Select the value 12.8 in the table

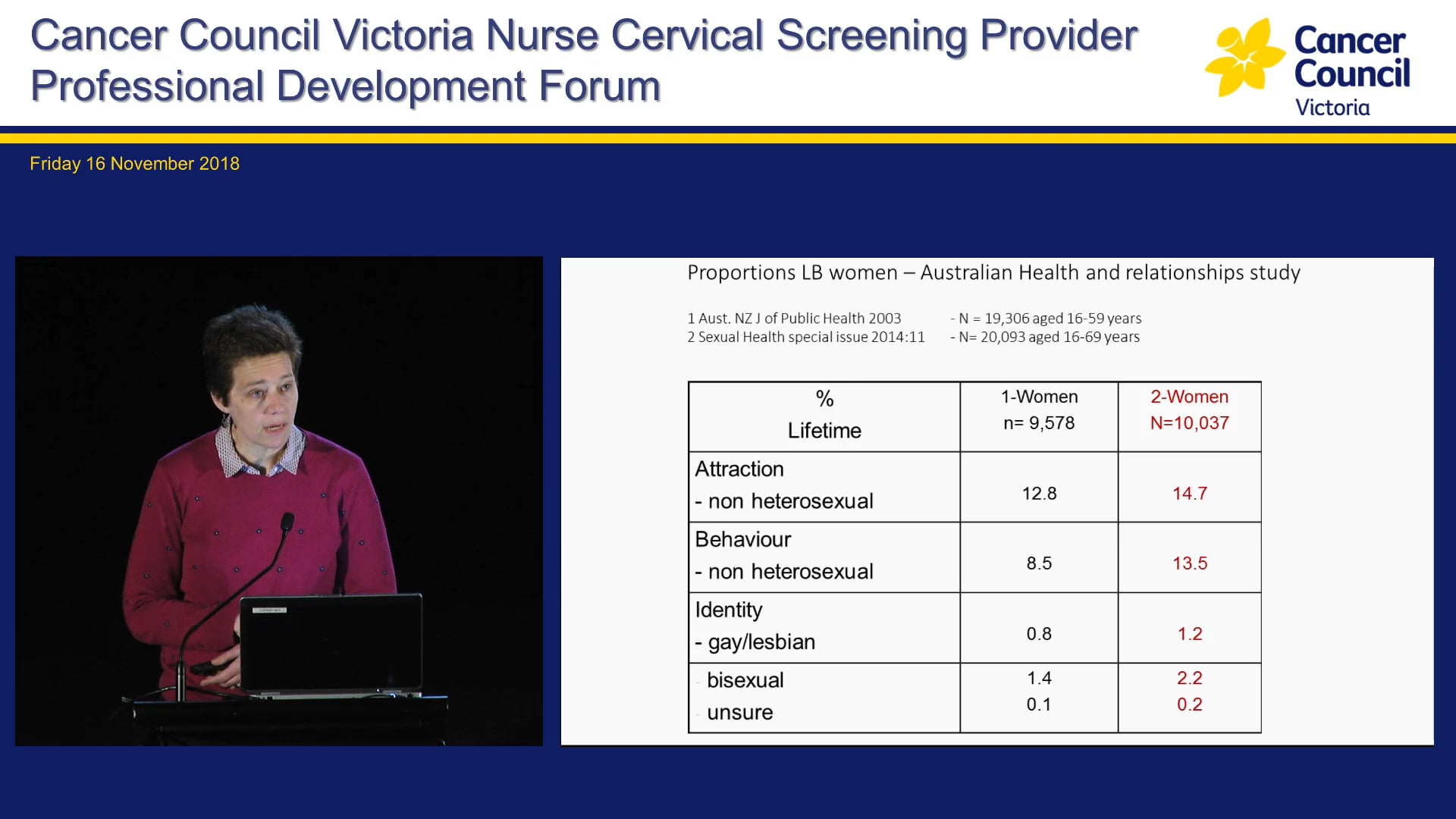click(x=1039, y=493)
